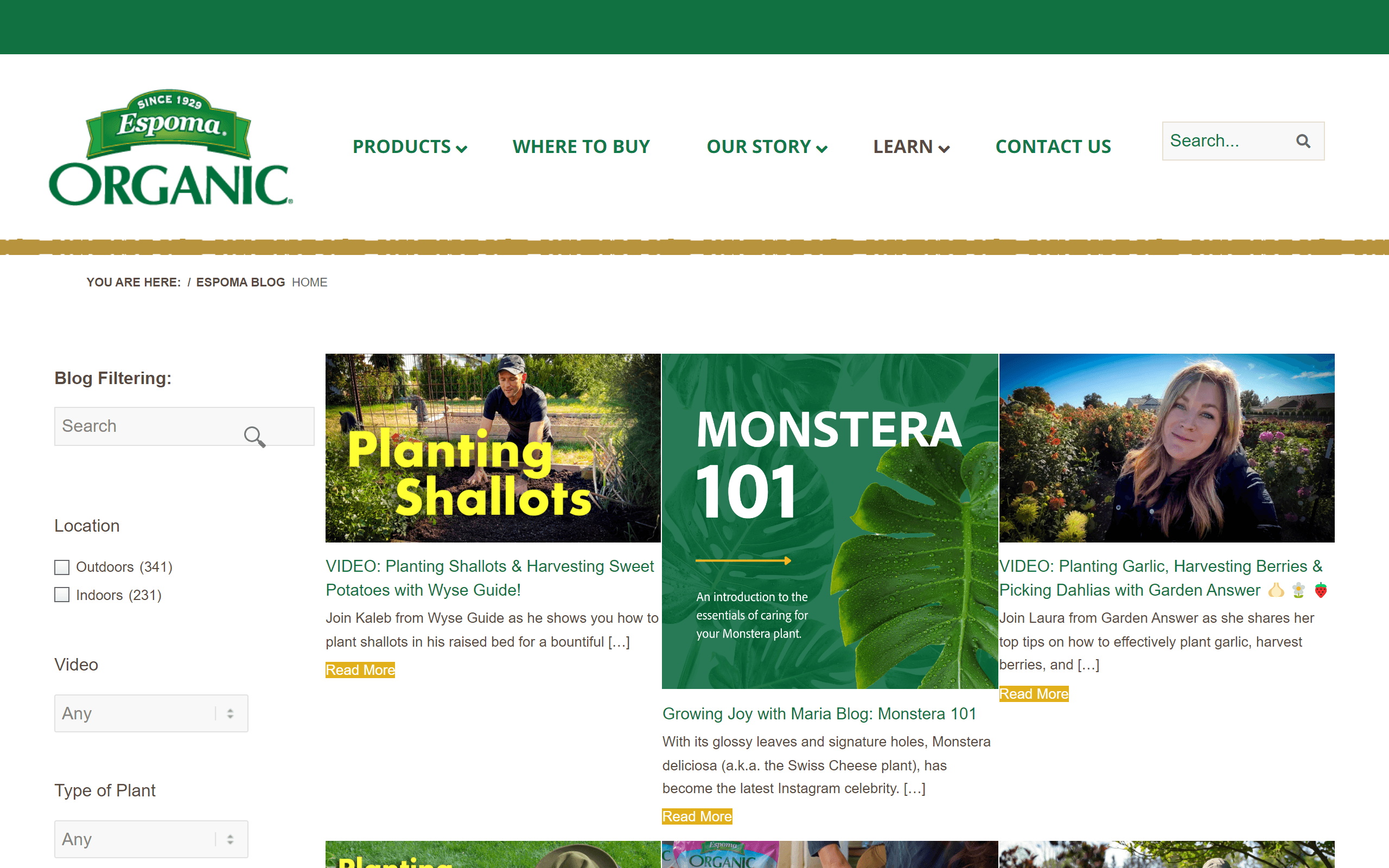Click the blog filter search magnifier icon

[256, 437]
